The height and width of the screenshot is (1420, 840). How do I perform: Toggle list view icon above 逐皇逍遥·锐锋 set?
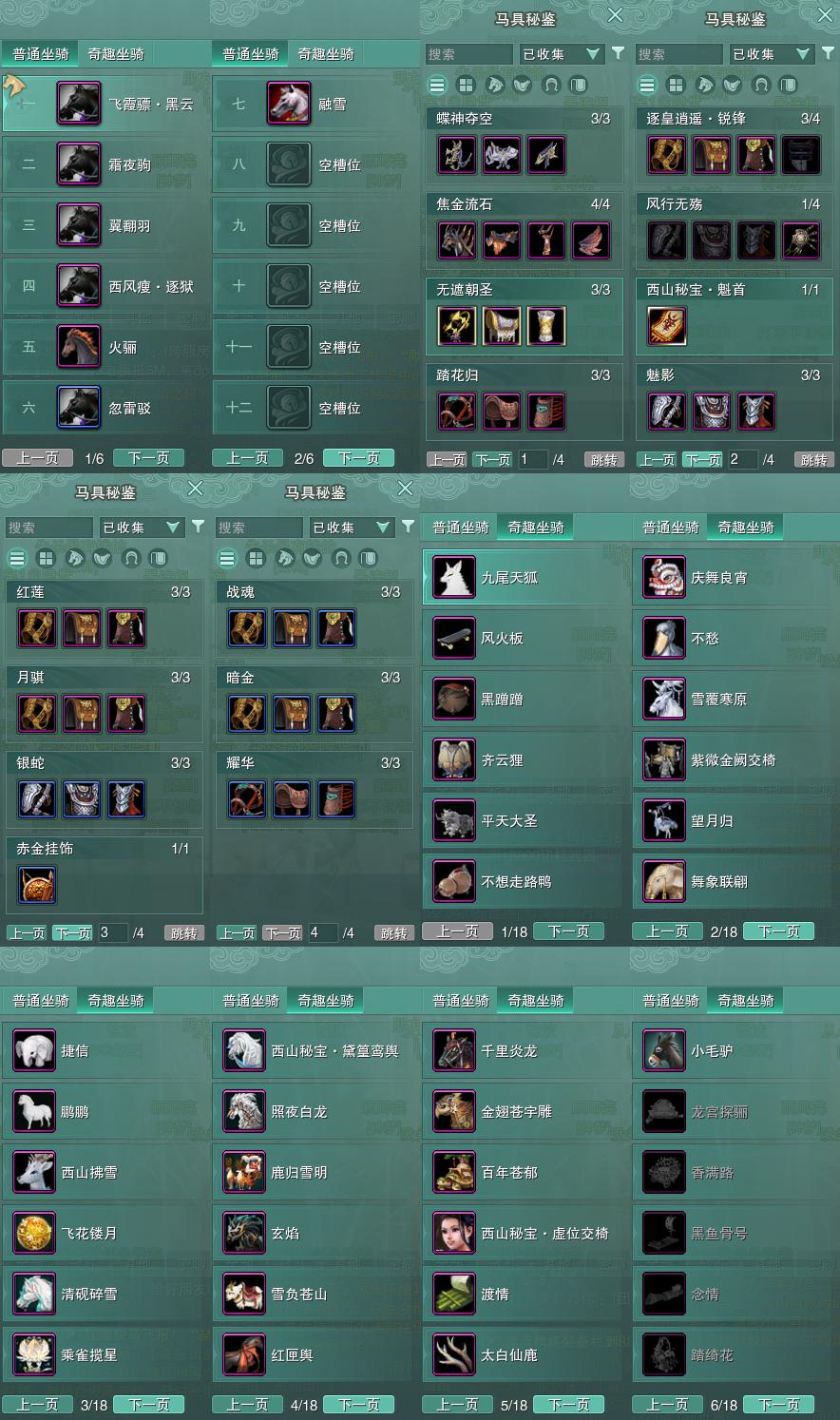click(647, 85)
